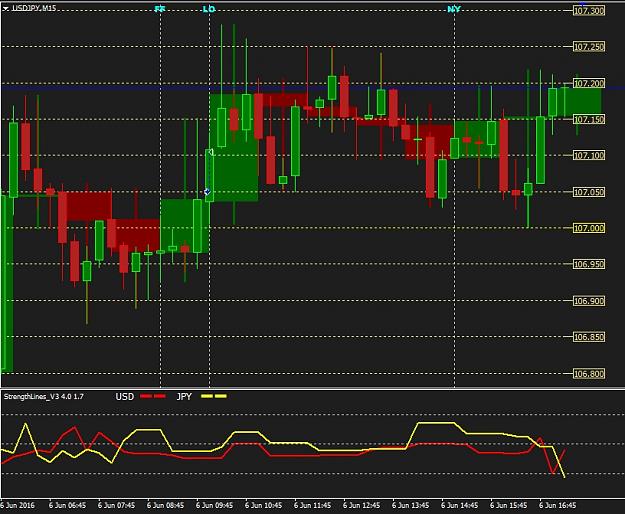The image size is (625, 514).
Task: Click the 6 Jun 08:45 time label
Action: coord(165,505)
